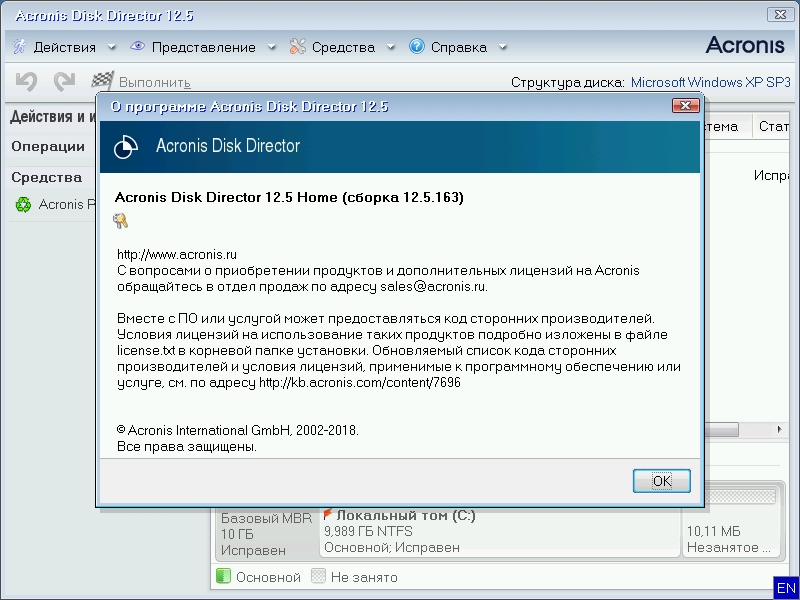800x600 pixels.
Task: Select the Операции section header
Action: 48,146
